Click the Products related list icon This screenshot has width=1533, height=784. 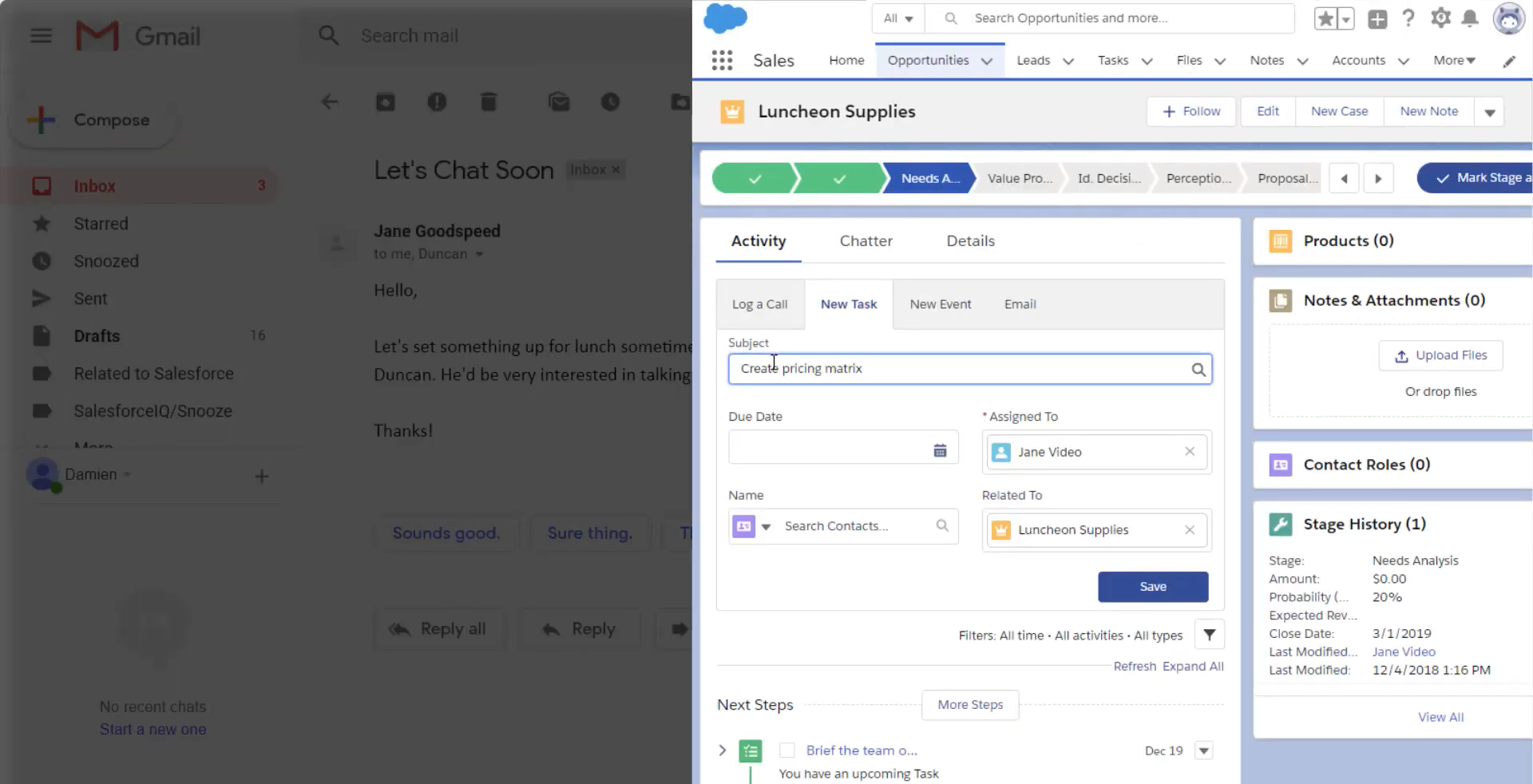pos(1281,241)
